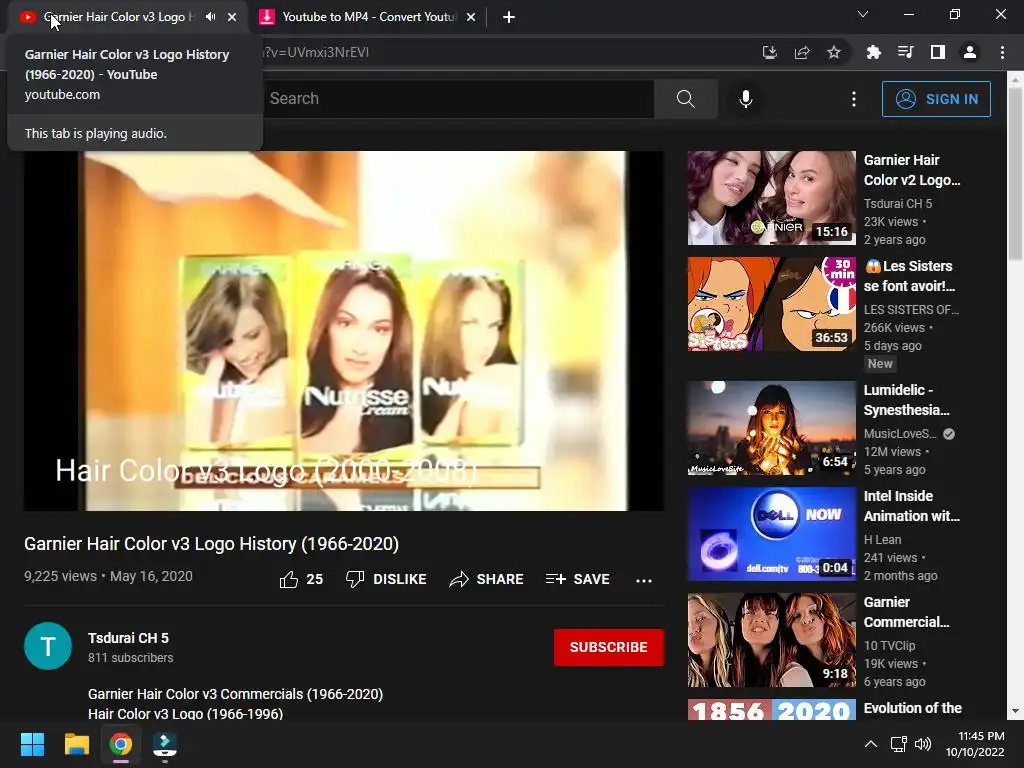Screen dimensions: 1024x768
Task: Click the 'Hair Color v3 Logo (1966-1996)' description line
Action: (185, 714)
